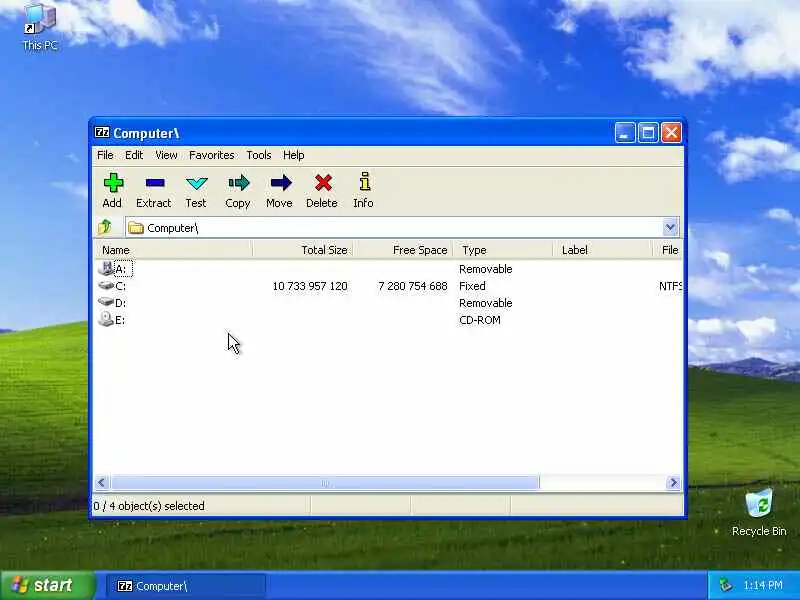Screen dimensions: 800x600
Task: Click the Computer\ taskbar button
Action: (185, 586)
